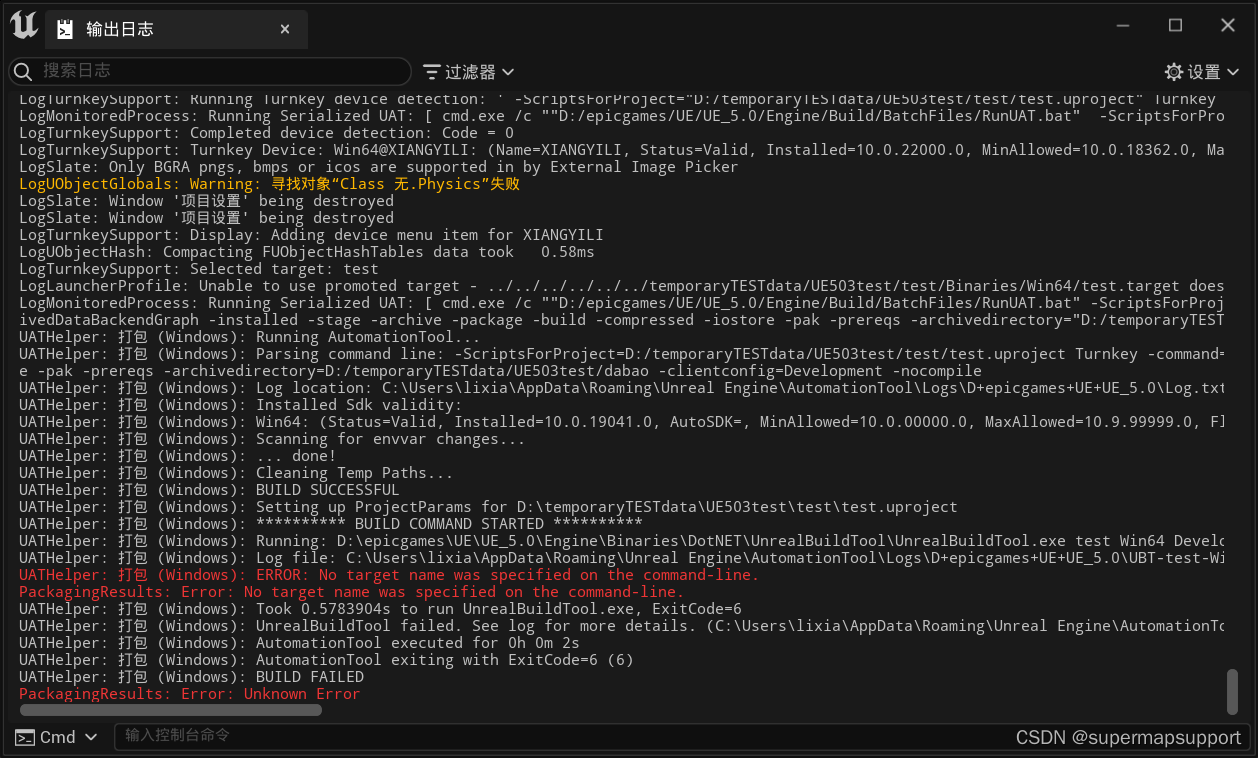This screenshot has height=758, width=1258.
Task: Open the 设置 settings gear icon
Action: [x=1173, y=71]
